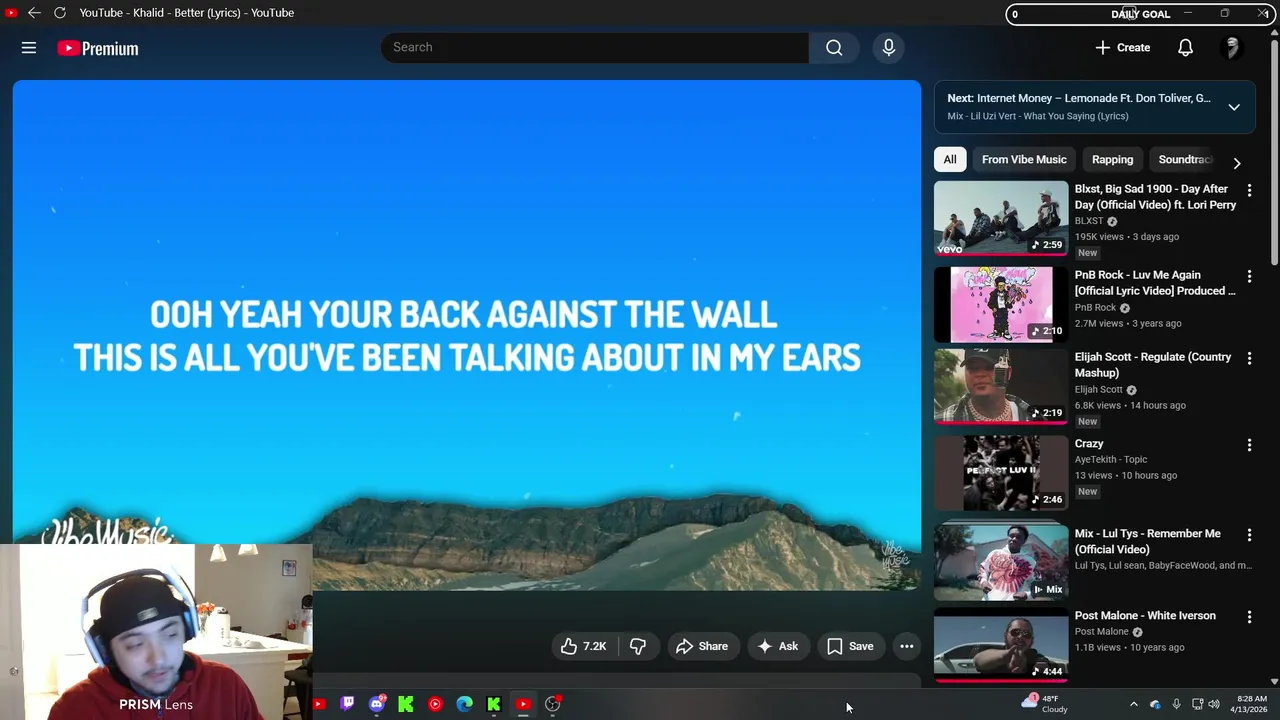
Task: Open options menu for White Iverson
Action: coord(1249,617)
